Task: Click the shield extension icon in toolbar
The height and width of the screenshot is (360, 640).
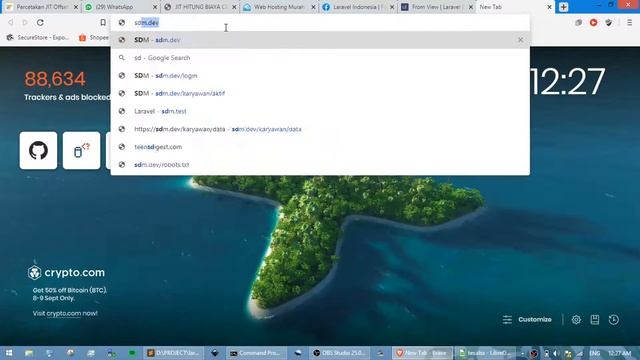Action: click(x=609, y=23)
